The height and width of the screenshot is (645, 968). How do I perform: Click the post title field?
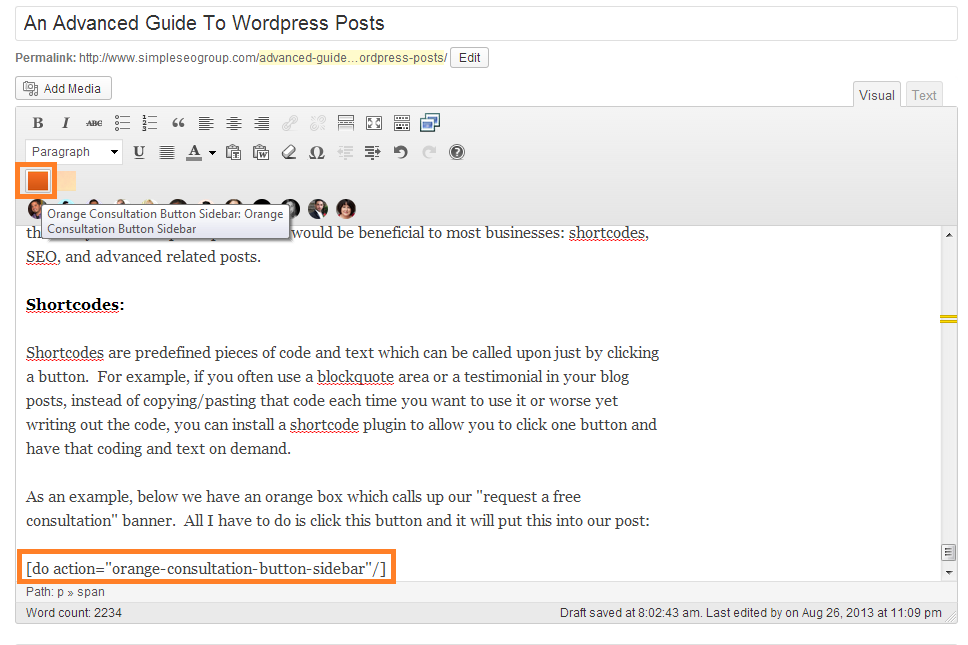pyautogui.click(x=484, y=23)
